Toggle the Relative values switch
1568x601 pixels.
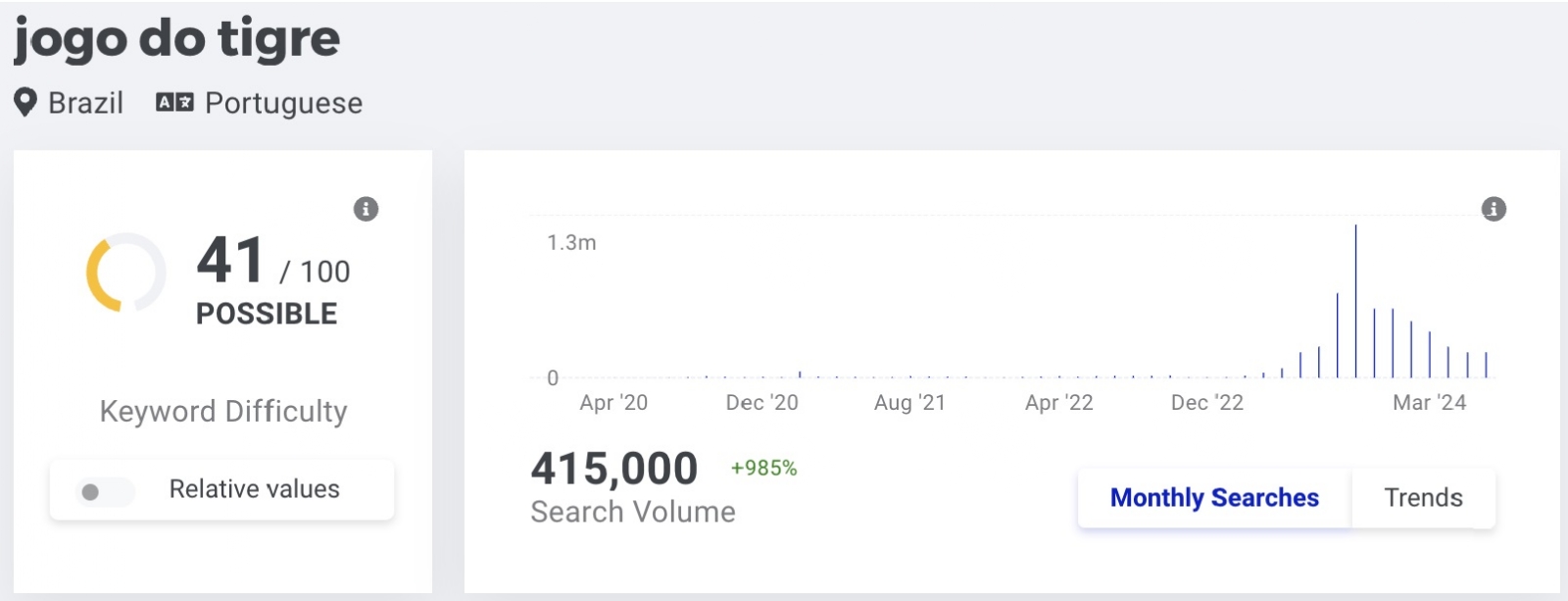point(104,491)
